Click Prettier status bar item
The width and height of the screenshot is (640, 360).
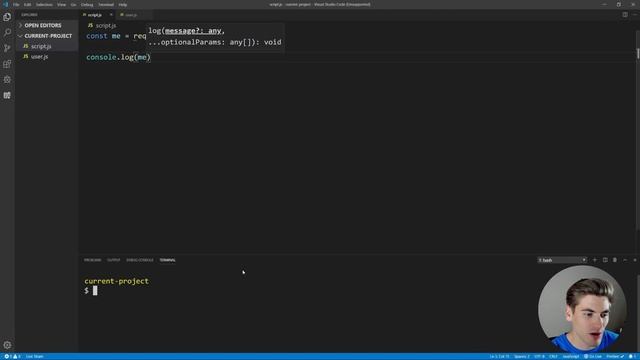pos(615,356)
